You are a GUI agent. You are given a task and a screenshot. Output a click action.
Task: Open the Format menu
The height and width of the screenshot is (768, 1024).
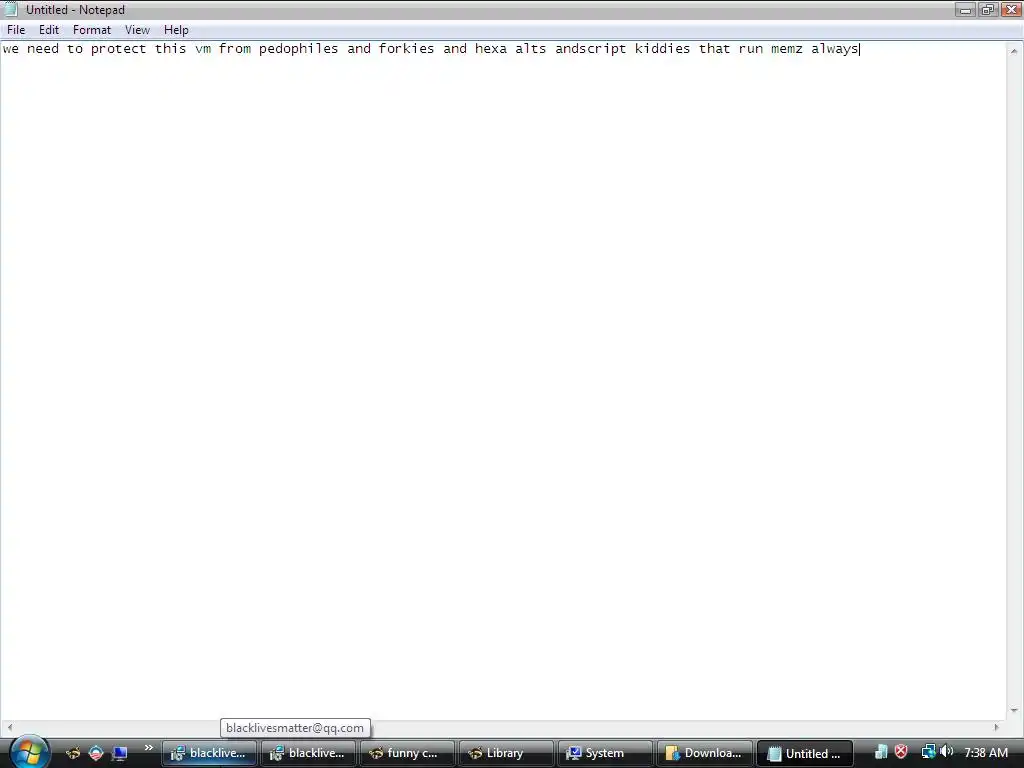(x=91, y=30)
